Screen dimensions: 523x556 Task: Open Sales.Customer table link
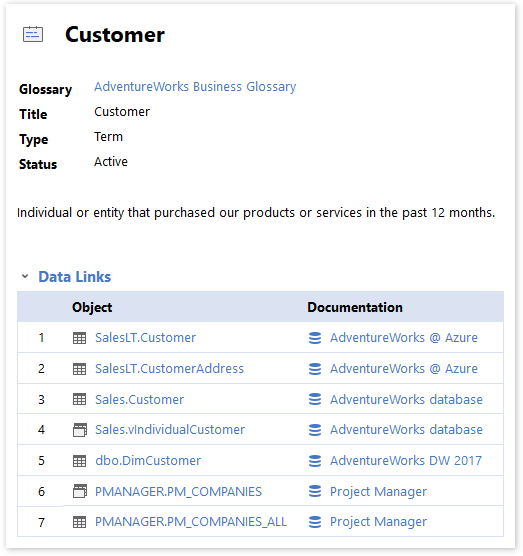139,400
